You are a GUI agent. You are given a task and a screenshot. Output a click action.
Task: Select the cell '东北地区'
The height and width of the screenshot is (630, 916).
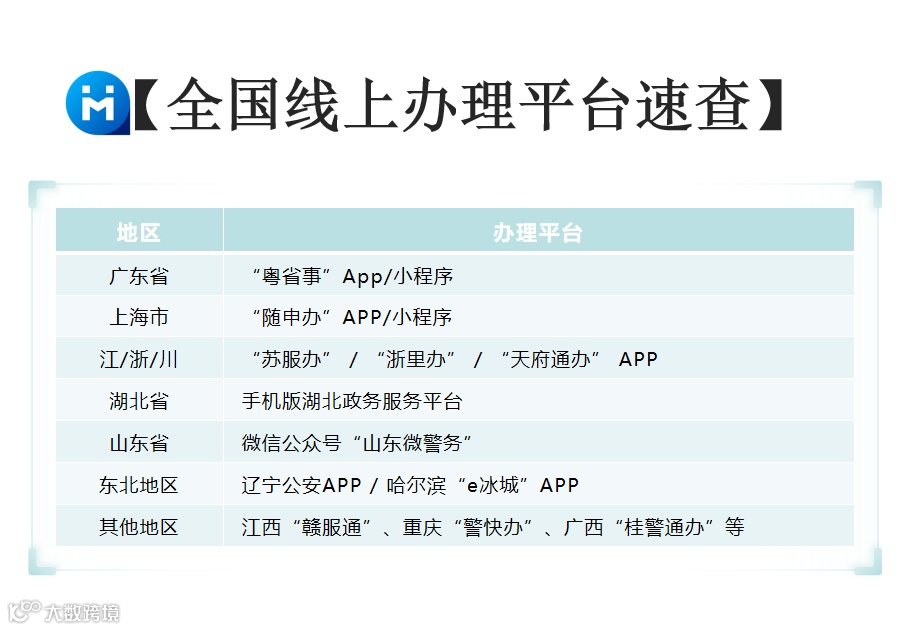[139, 485]
